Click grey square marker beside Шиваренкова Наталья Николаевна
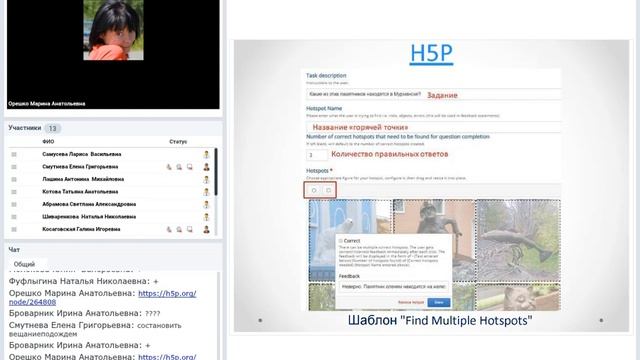The height and width of the screenshot is (360, 640). point(14,217)
